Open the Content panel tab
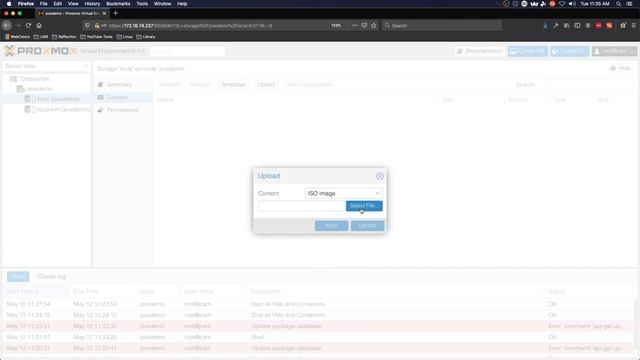The height and width of the screenshot is (360, 640). pyautogui.click(x=117, y=97)
